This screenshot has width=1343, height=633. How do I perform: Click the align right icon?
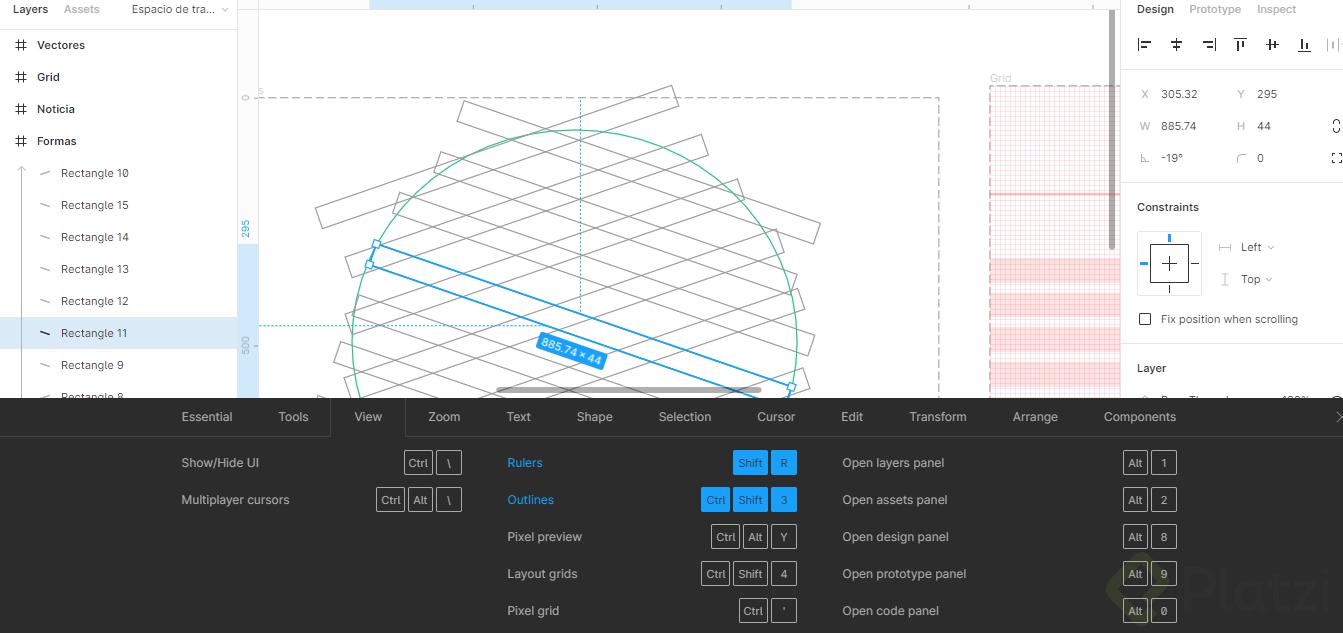coord(1209,45)
